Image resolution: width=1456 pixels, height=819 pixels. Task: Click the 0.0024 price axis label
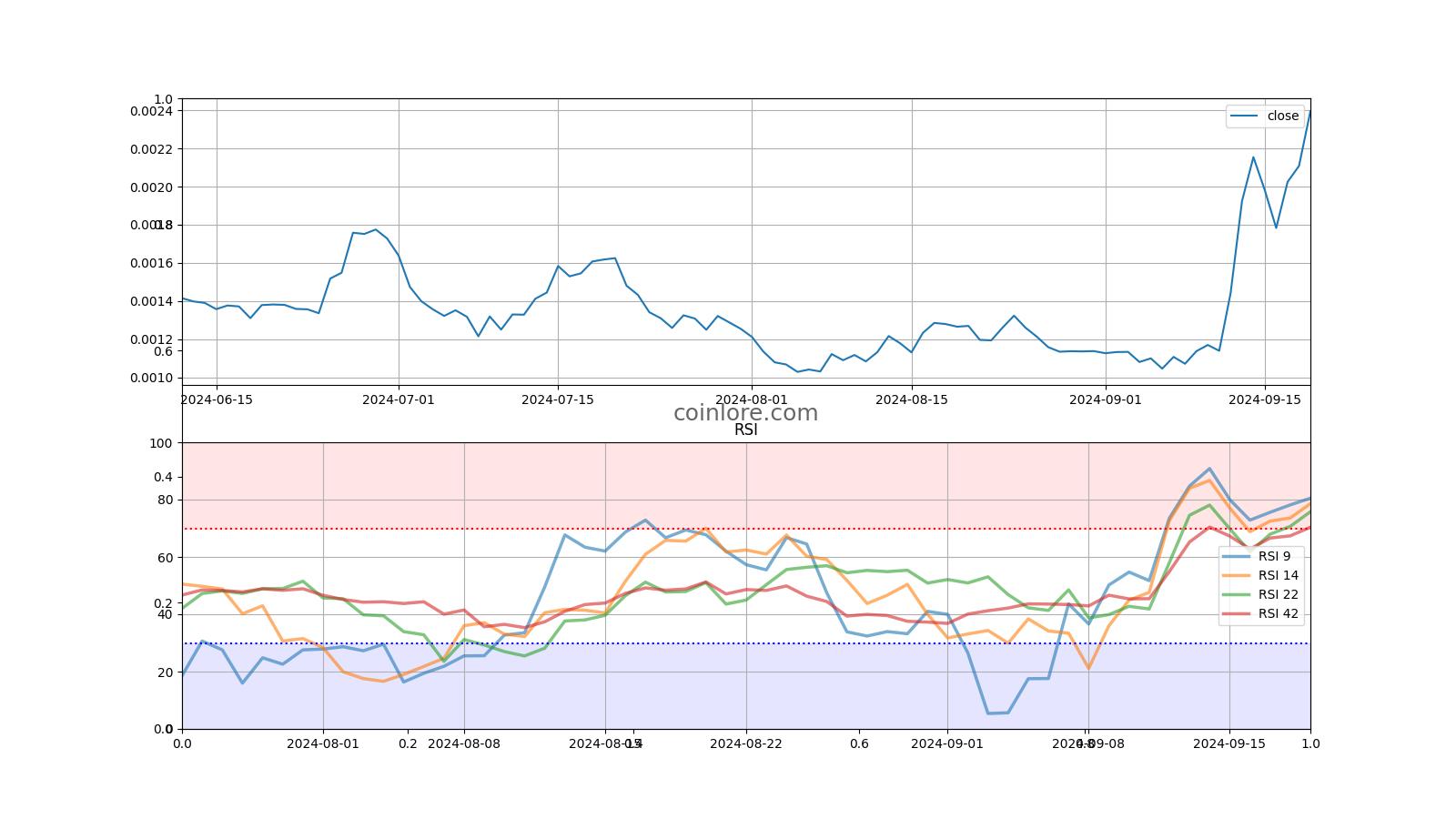(151, 111)
